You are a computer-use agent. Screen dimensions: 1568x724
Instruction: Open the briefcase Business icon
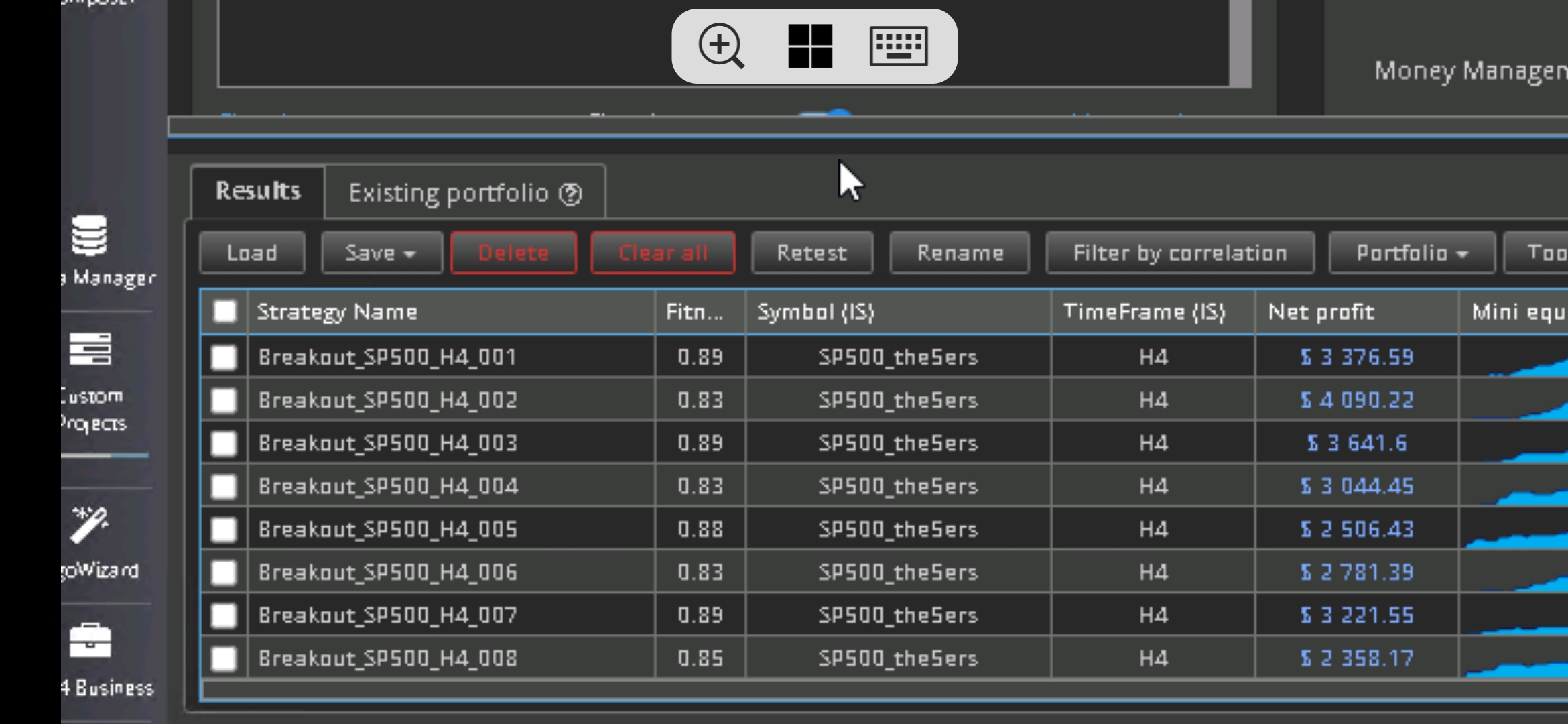[x=90, y=641]
